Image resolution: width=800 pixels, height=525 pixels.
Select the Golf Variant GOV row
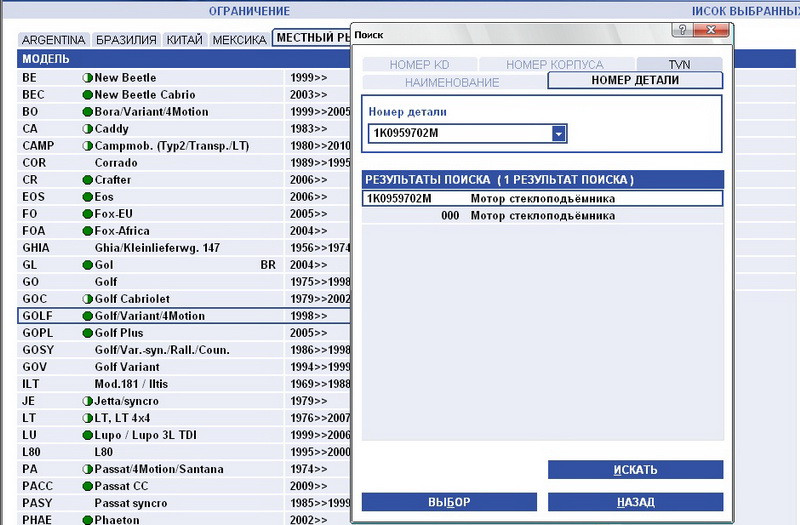[x=184, y=367]
